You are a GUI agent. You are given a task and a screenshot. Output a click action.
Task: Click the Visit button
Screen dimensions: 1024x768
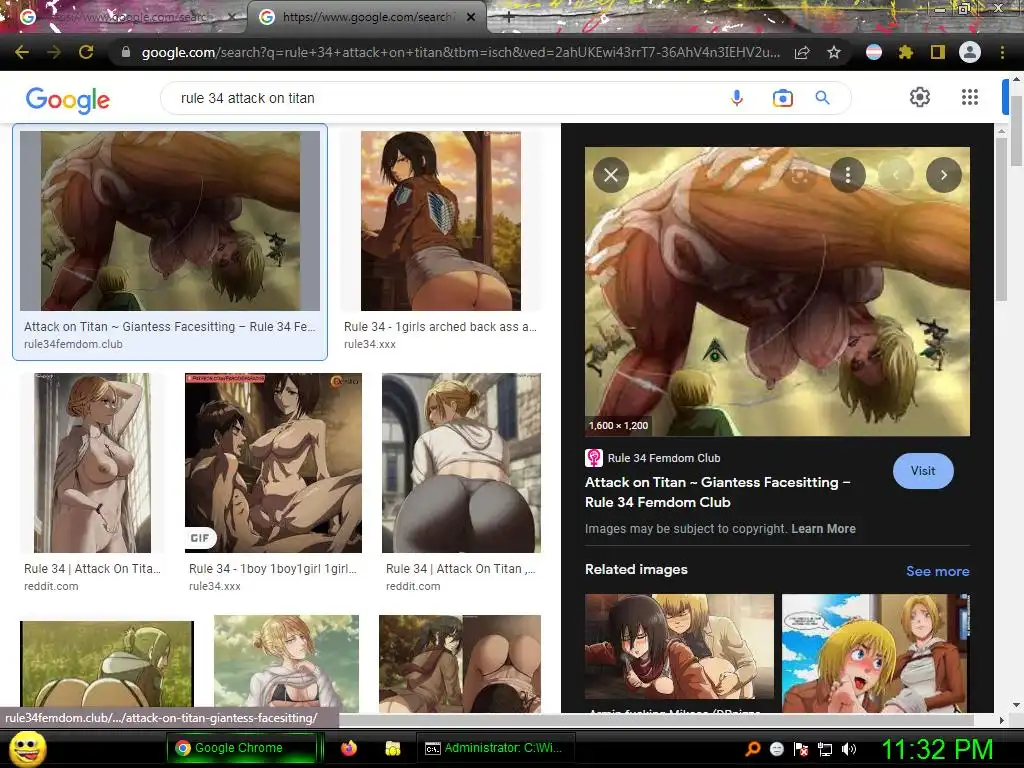[x=923, y=471]
